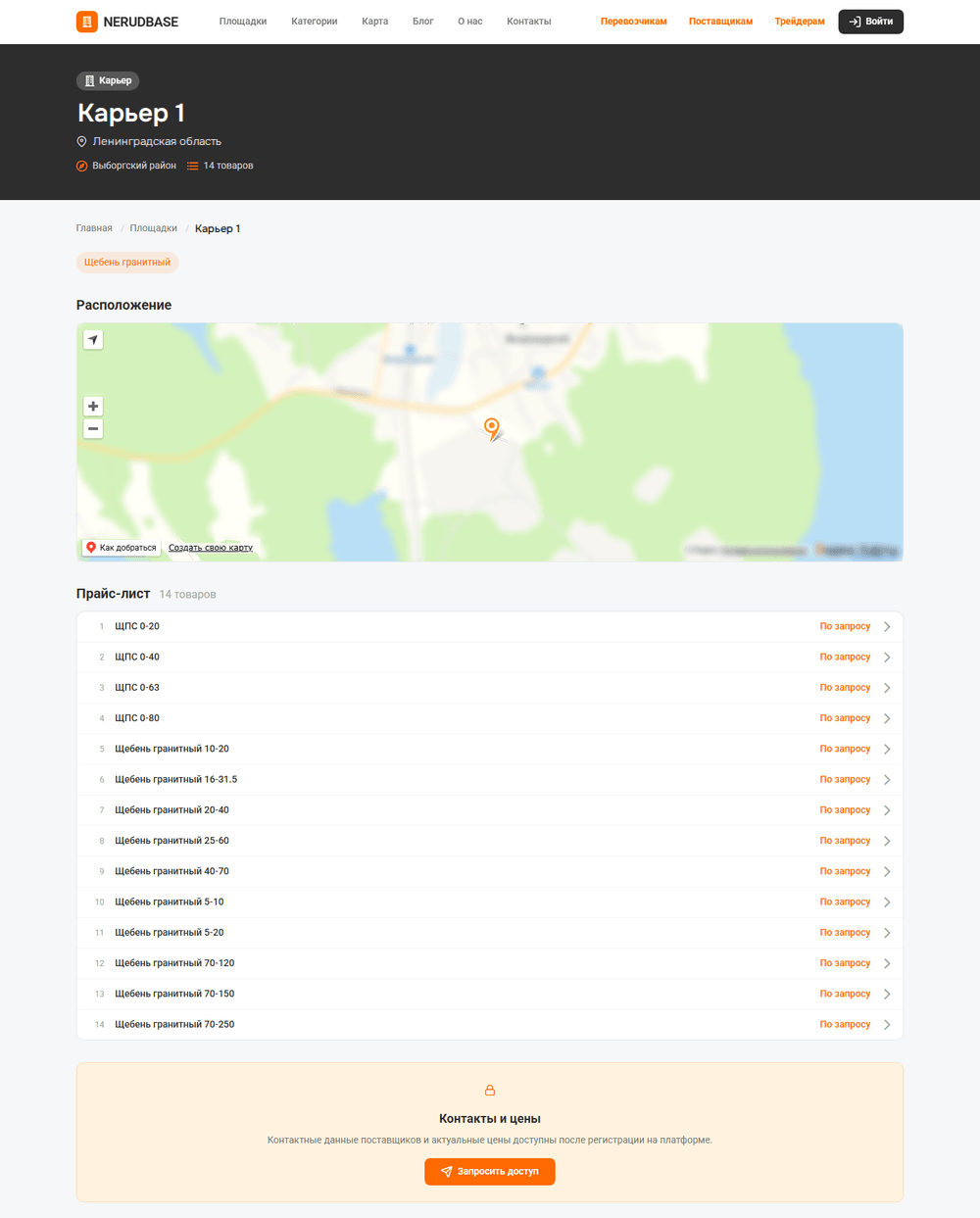Open the Площадки menu item
Screen dimensions: 980x1218
pyautogui.click(x=243, y=22)
